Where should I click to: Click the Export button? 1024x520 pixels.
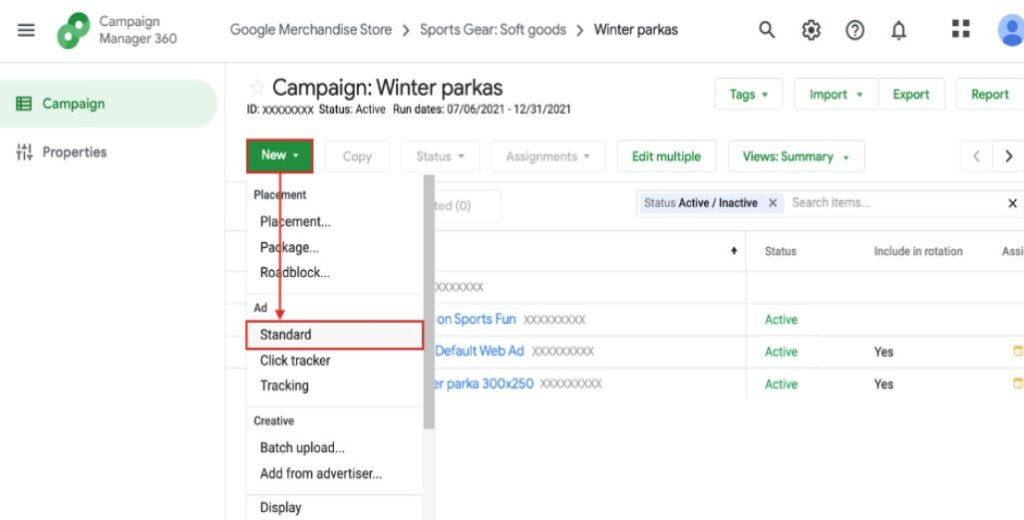911,94
